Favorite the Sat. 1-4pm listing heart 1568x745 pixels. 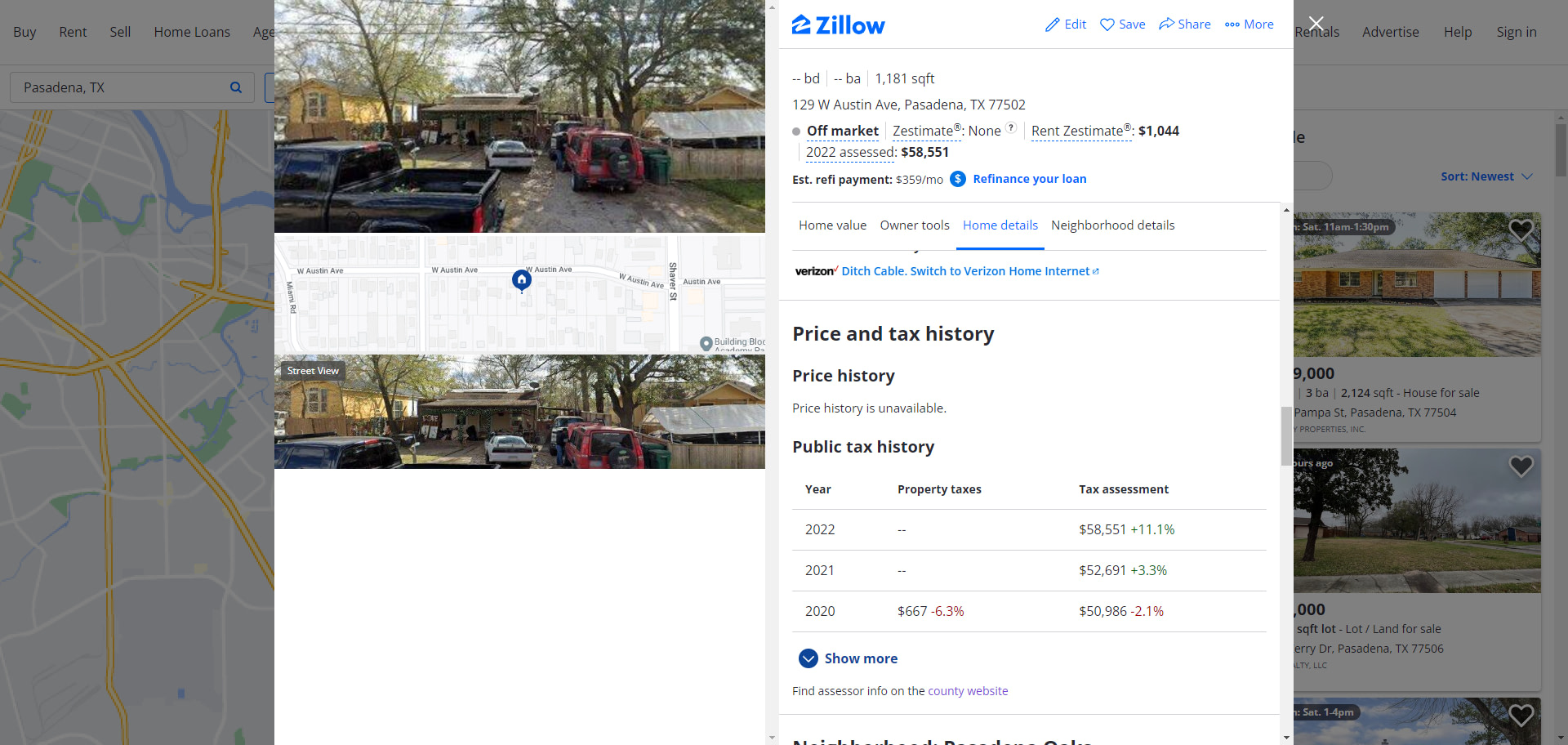click(x=1521, y=716)
